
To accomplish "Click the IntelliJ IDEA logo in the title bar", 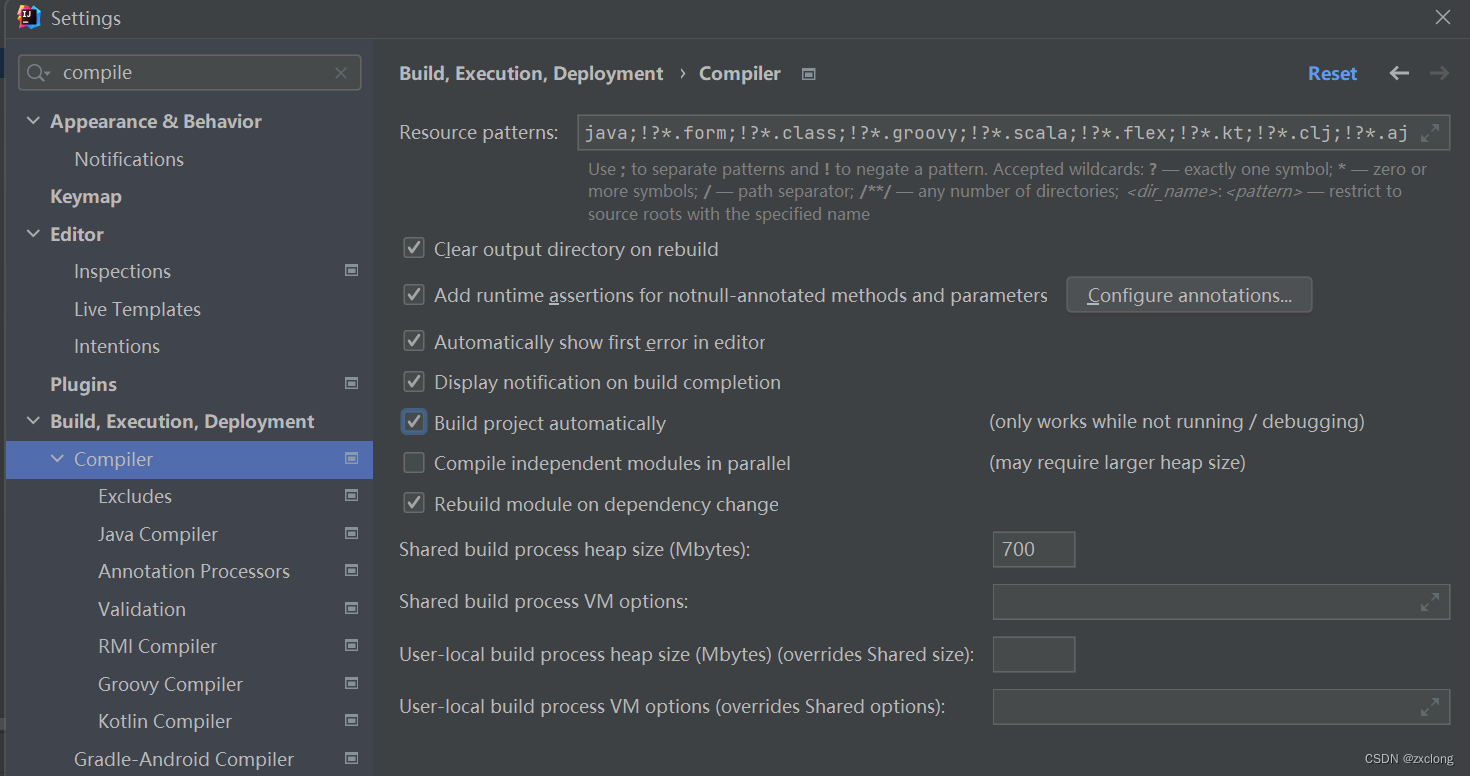I will 29,17.
